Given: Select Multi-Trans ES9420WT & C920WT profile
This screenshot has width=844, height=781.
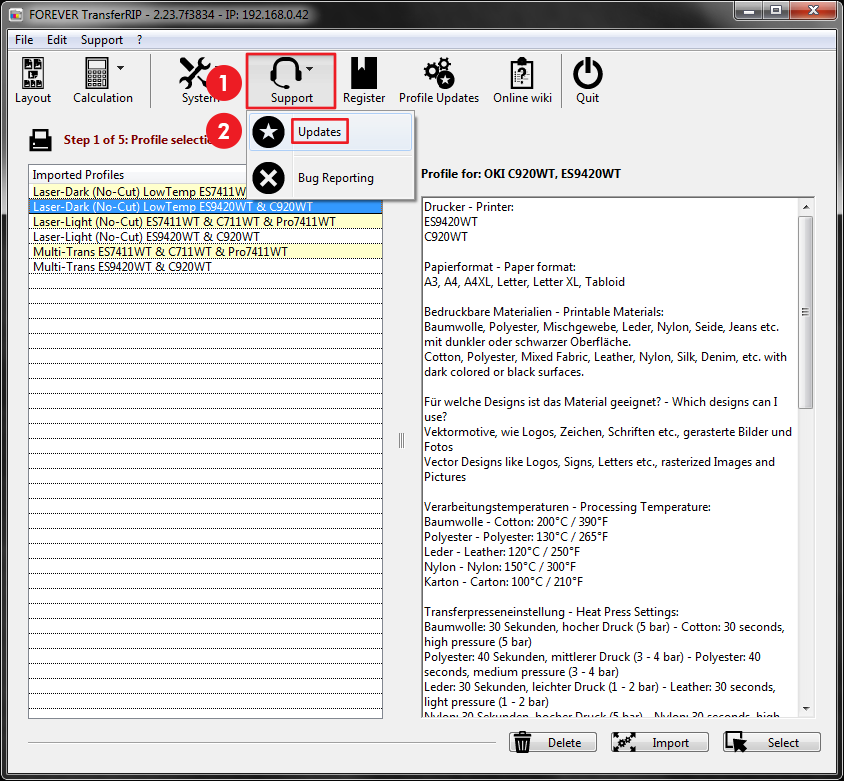Looking at the screenshot, I should (x=206, y=267).
